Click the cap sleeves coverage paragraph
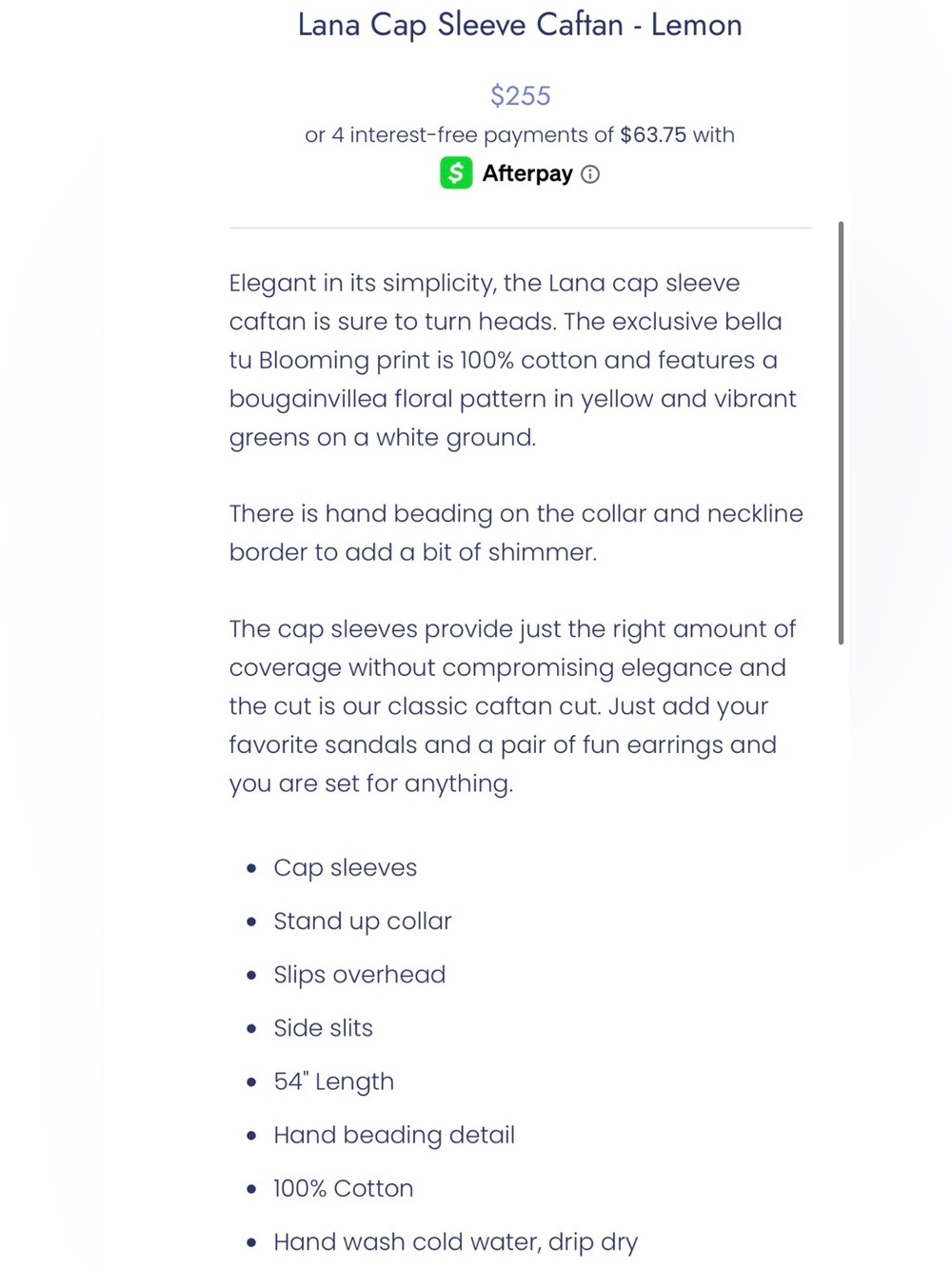The image size is (952, 1269). [512, 705]
